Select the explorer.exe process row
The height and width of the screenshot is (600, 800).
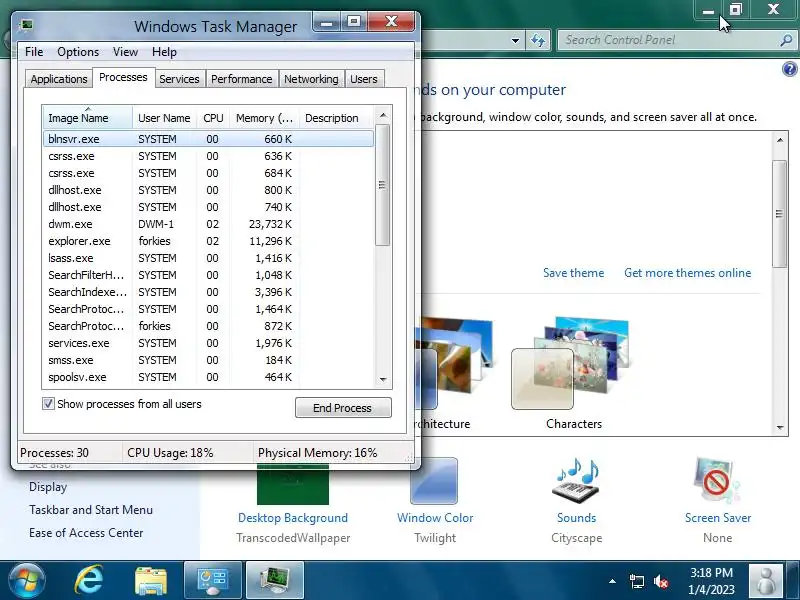coord(209,241)
